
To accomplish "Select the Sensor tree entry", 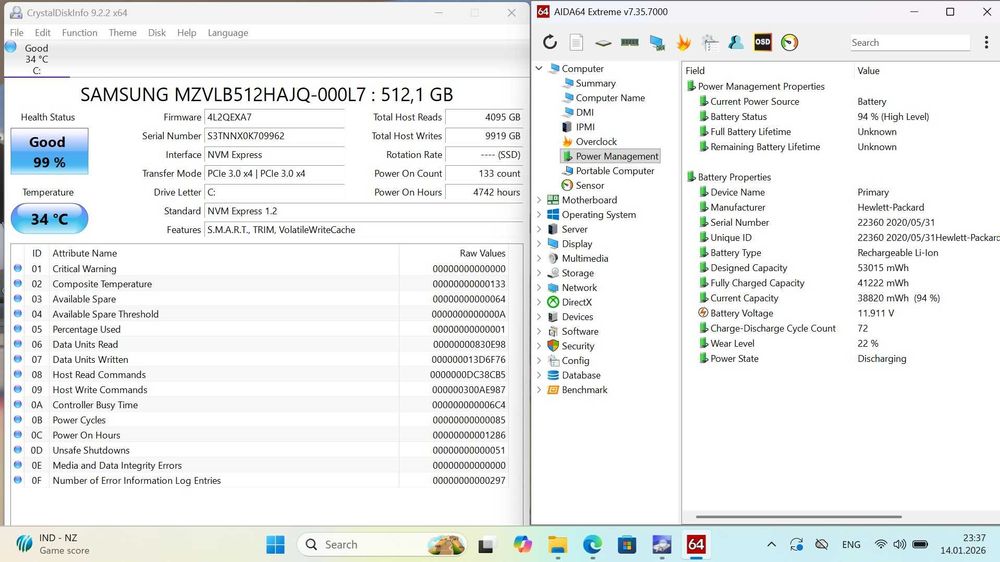I will (589, 186).
